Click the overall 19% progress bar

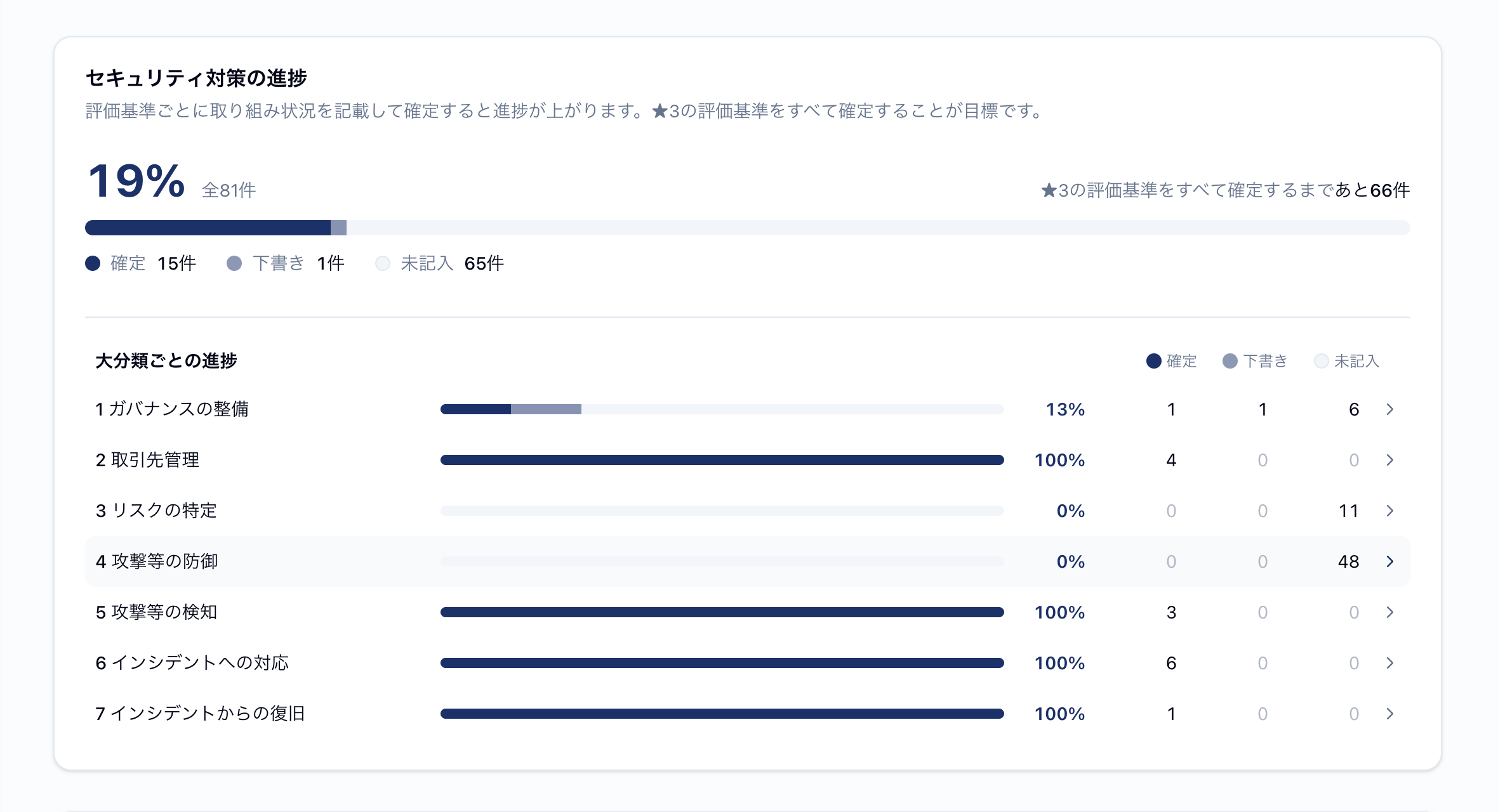[748, 228]
